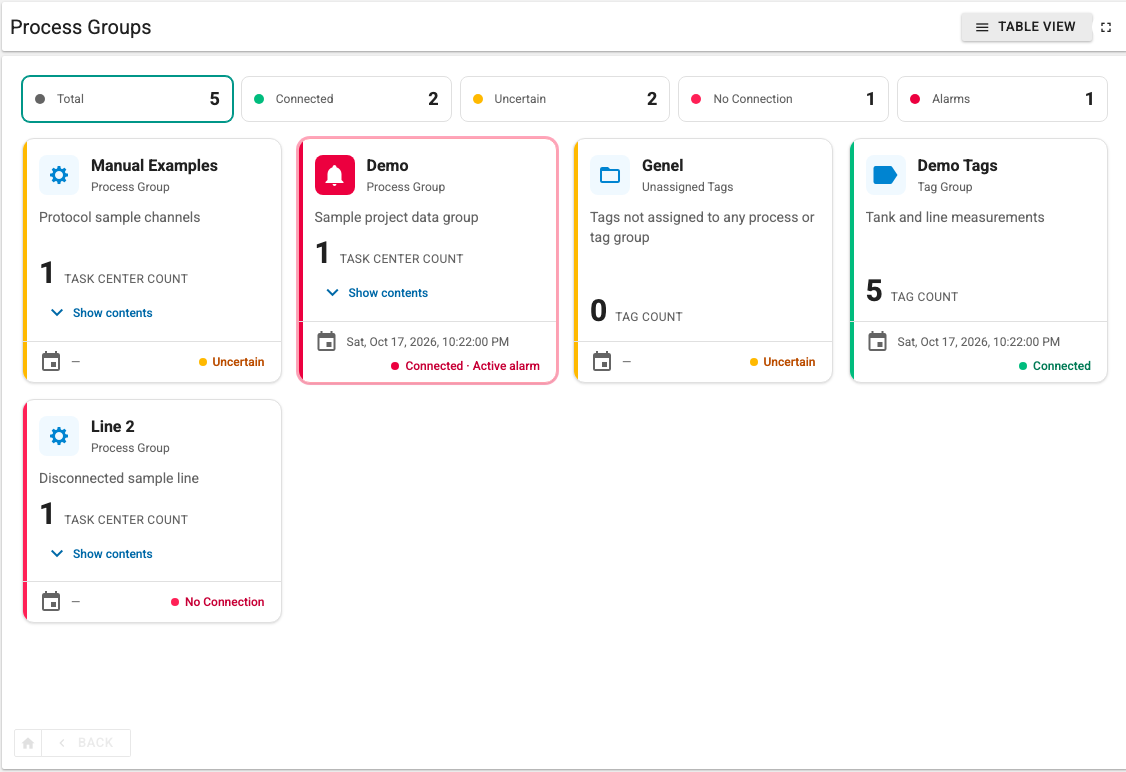Open the Demo Tags group title
Screen dimensions: 1126x772
coord(957,166)
